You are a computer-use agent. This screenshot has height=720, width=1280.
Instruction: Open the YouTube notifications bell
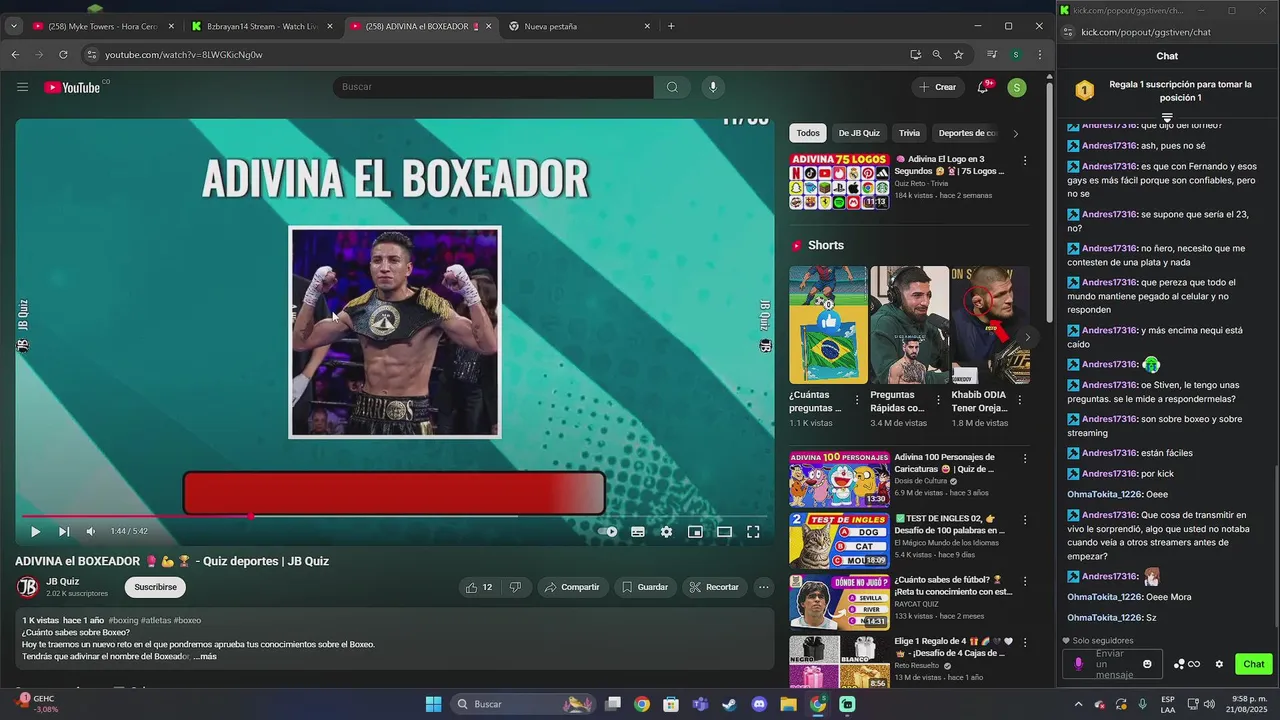point(983,87)
